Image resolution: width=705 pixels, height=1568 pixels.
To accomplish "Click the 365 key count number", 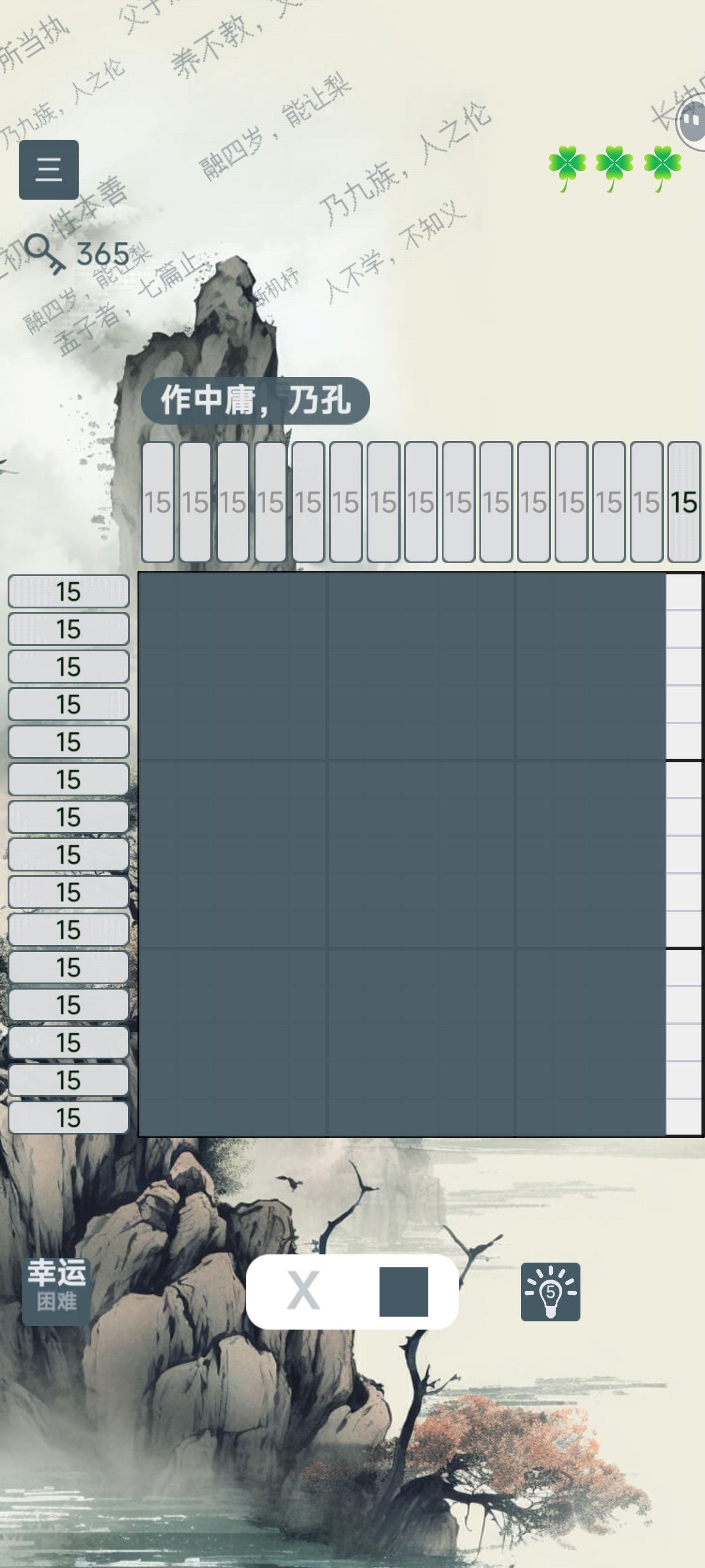I will [x=103, y=254].
